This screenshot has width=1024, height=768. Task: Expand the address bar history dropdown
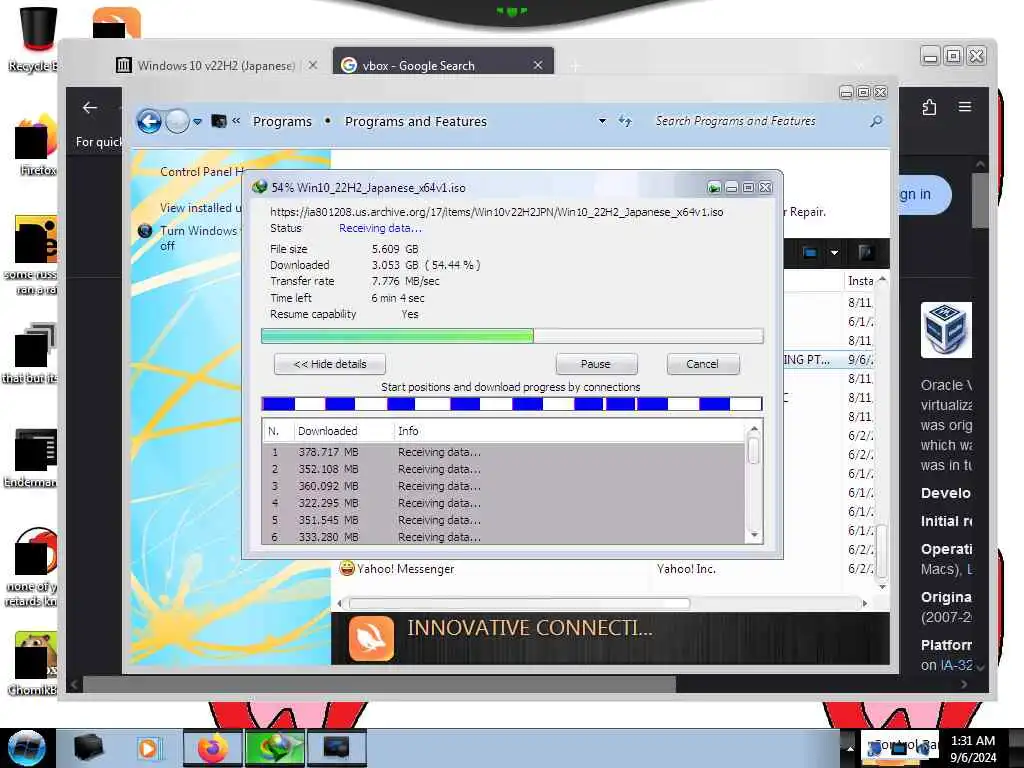tap(602, 121)
